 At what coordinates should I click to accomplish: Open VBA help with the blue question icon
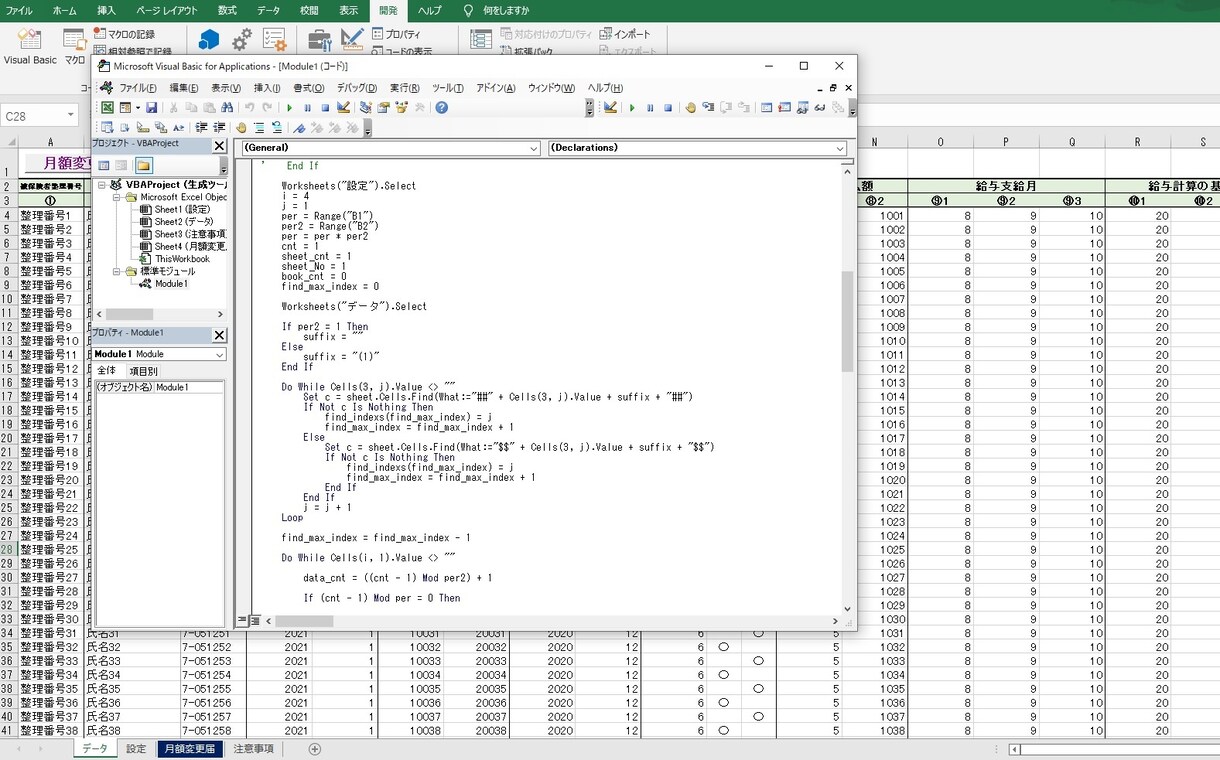(x=442, y=108)
